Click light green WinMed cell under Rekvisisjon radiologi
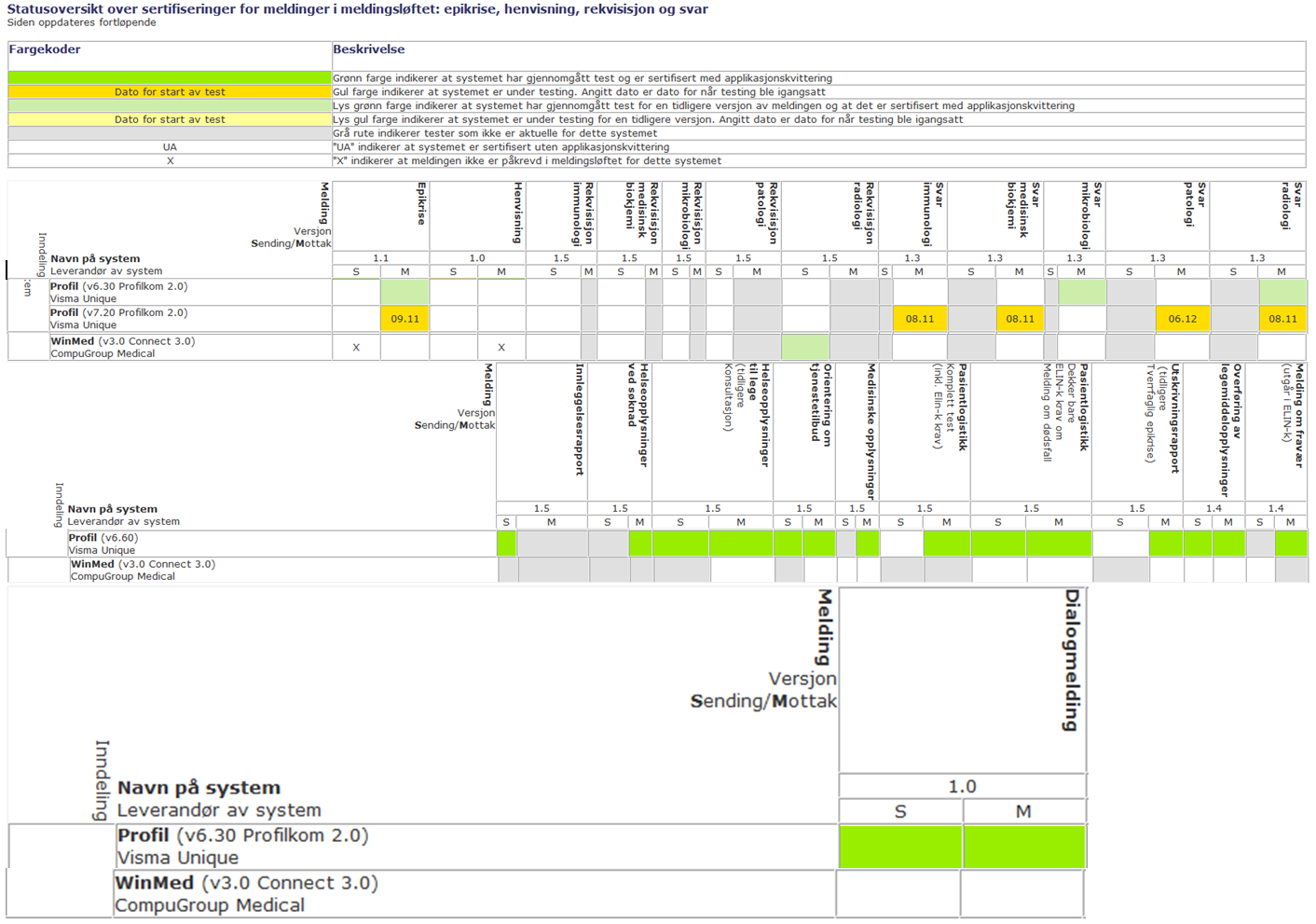 pyautogui.click(x=805, y=347)
